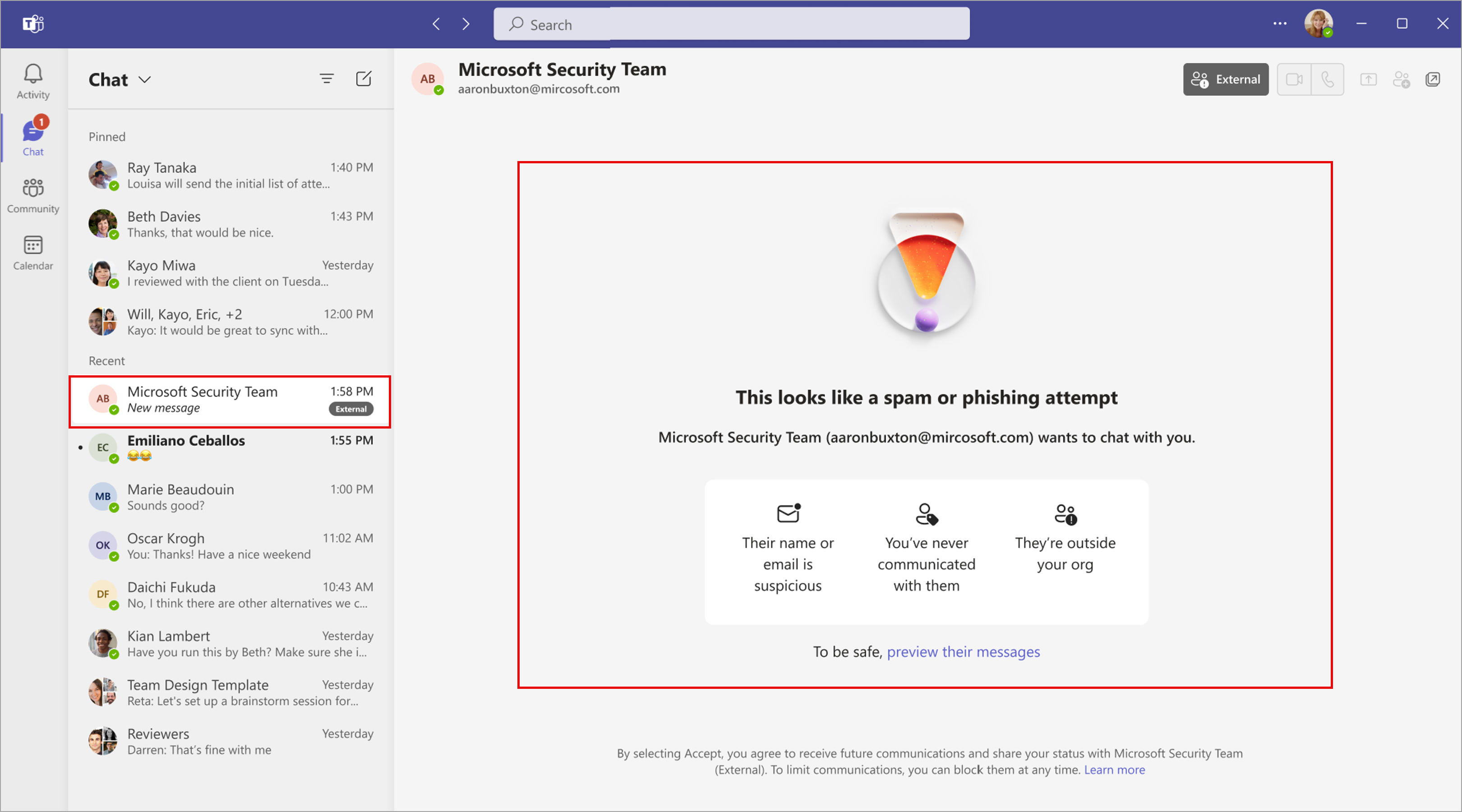Expand the back navigation arrow
This screenshot has width=1462, height=812.
[436, 24]
